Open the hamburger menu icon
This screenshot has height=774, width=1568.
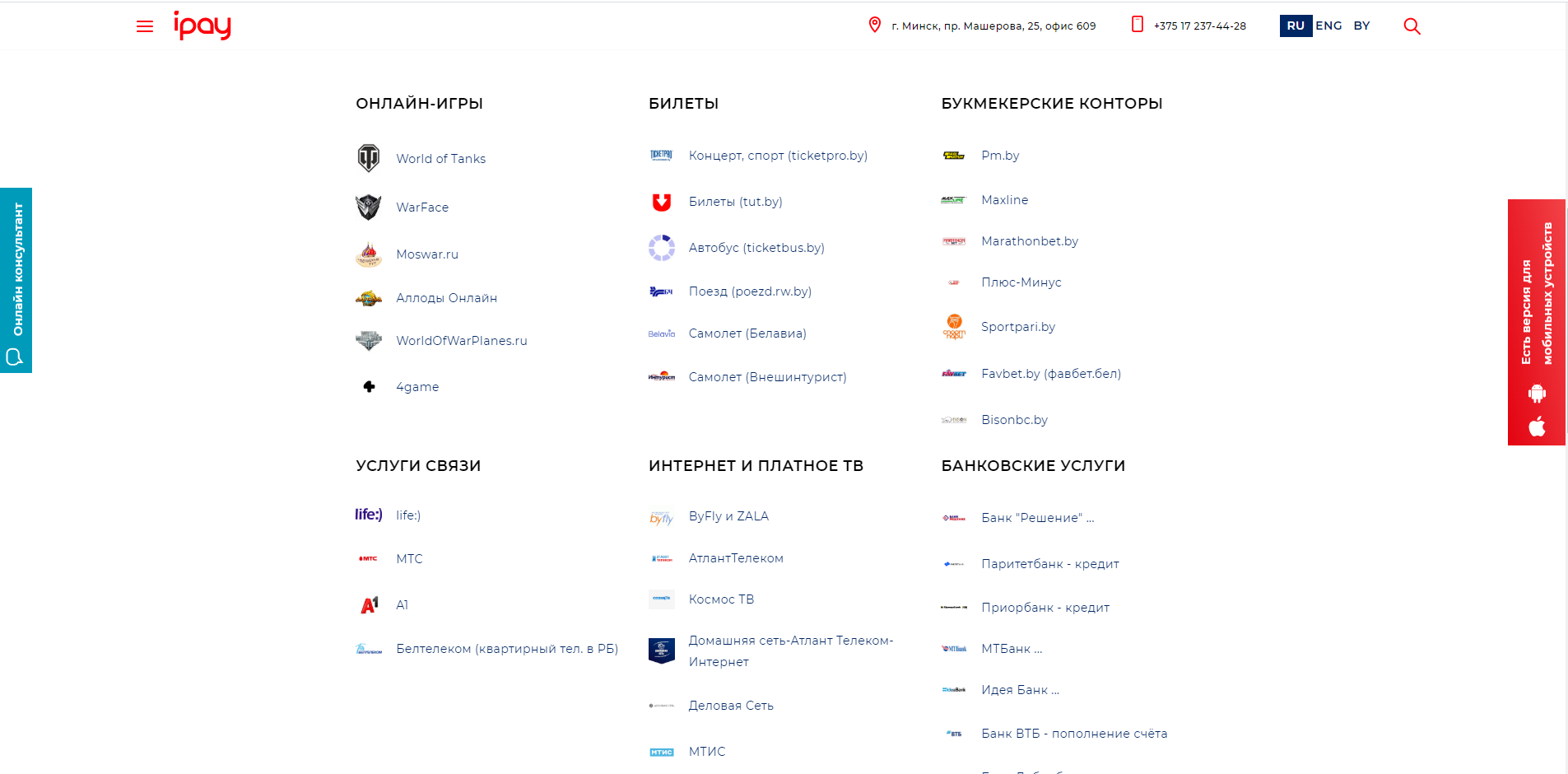point(145,26)
